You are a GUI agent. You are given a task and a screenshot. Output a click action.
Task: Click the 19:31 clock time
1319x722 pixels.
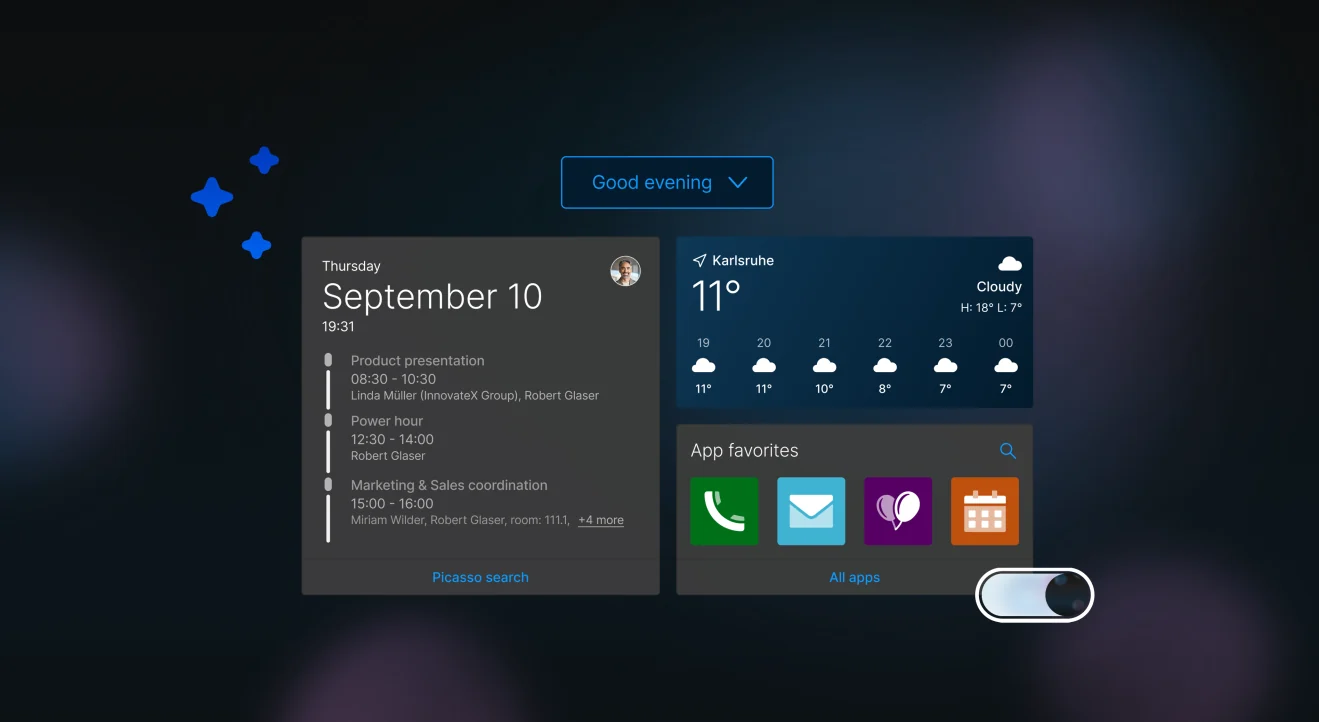pyautogui.click(x=338, y=326)
